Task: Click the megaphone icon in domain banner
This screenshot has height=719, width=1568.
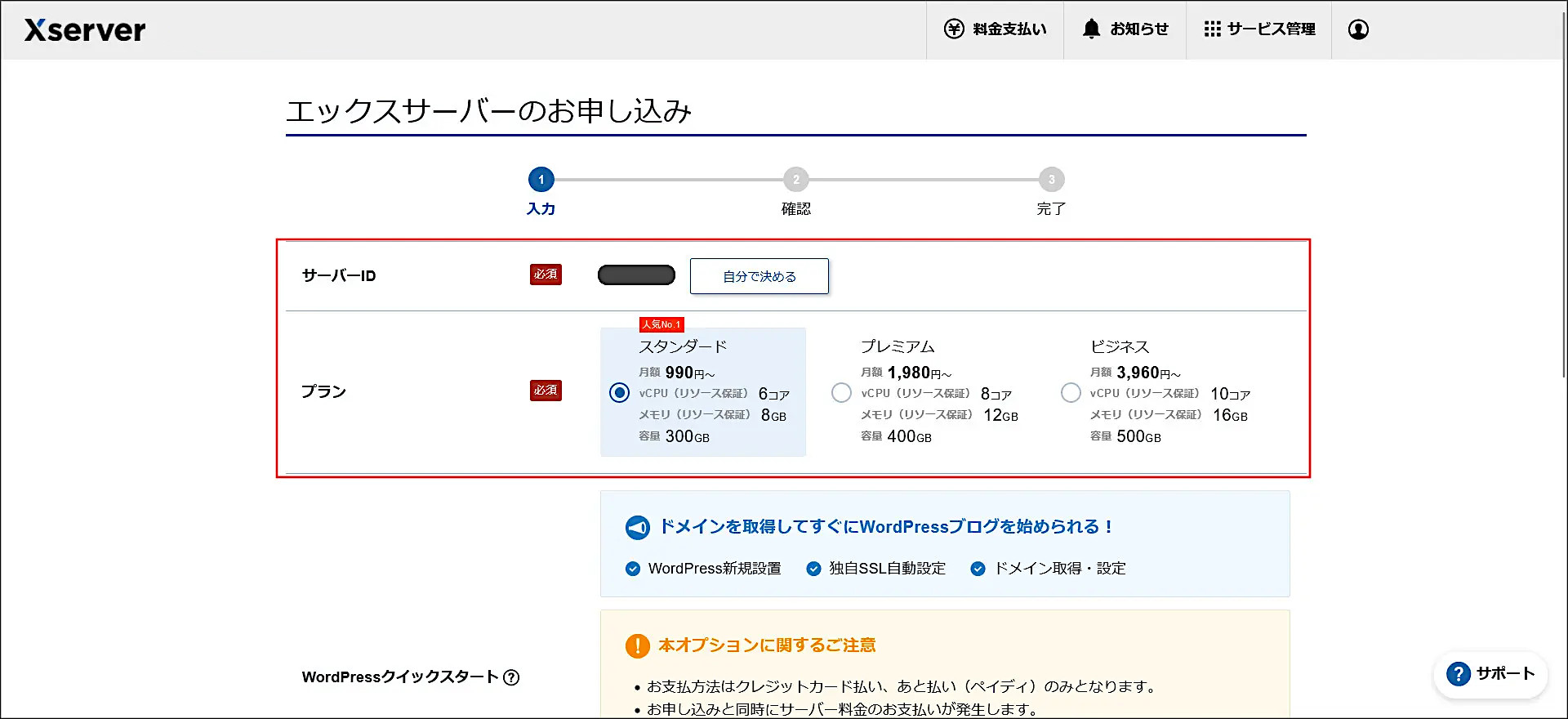Action: pyautogui.click(x=637, y=528)
